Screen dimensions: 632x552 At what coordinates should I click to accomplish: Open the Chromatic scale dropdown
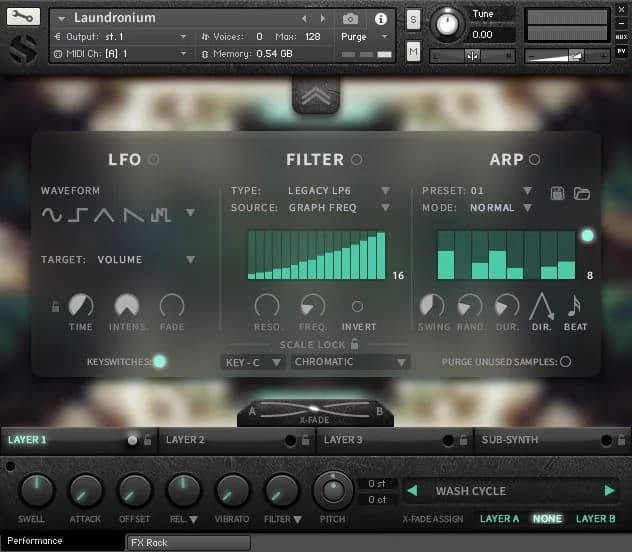click(350, 362)
